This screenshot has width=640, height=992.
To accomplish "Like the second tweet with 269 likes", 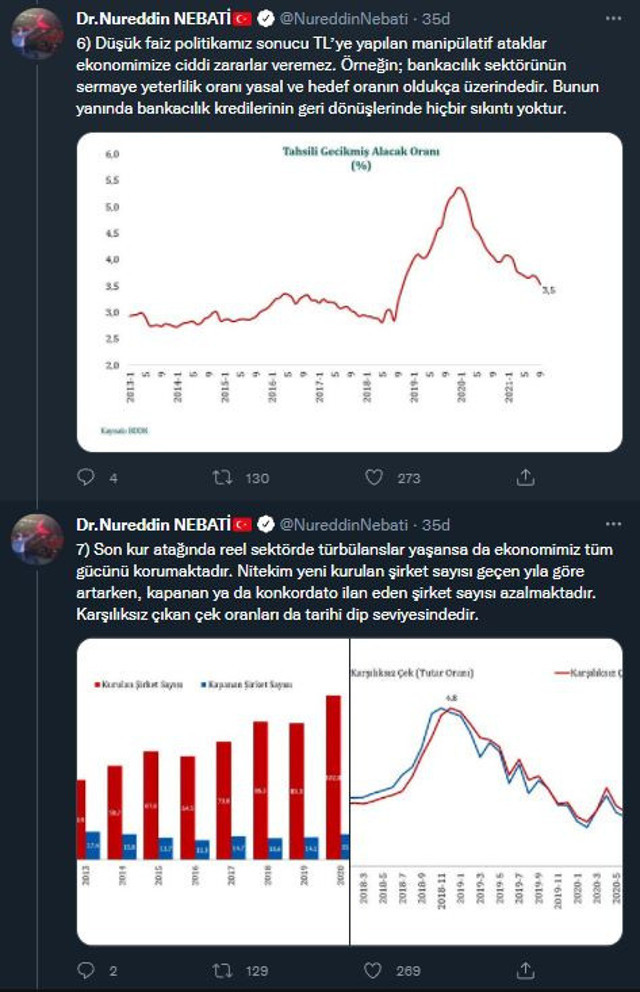I will click(374, 970).
